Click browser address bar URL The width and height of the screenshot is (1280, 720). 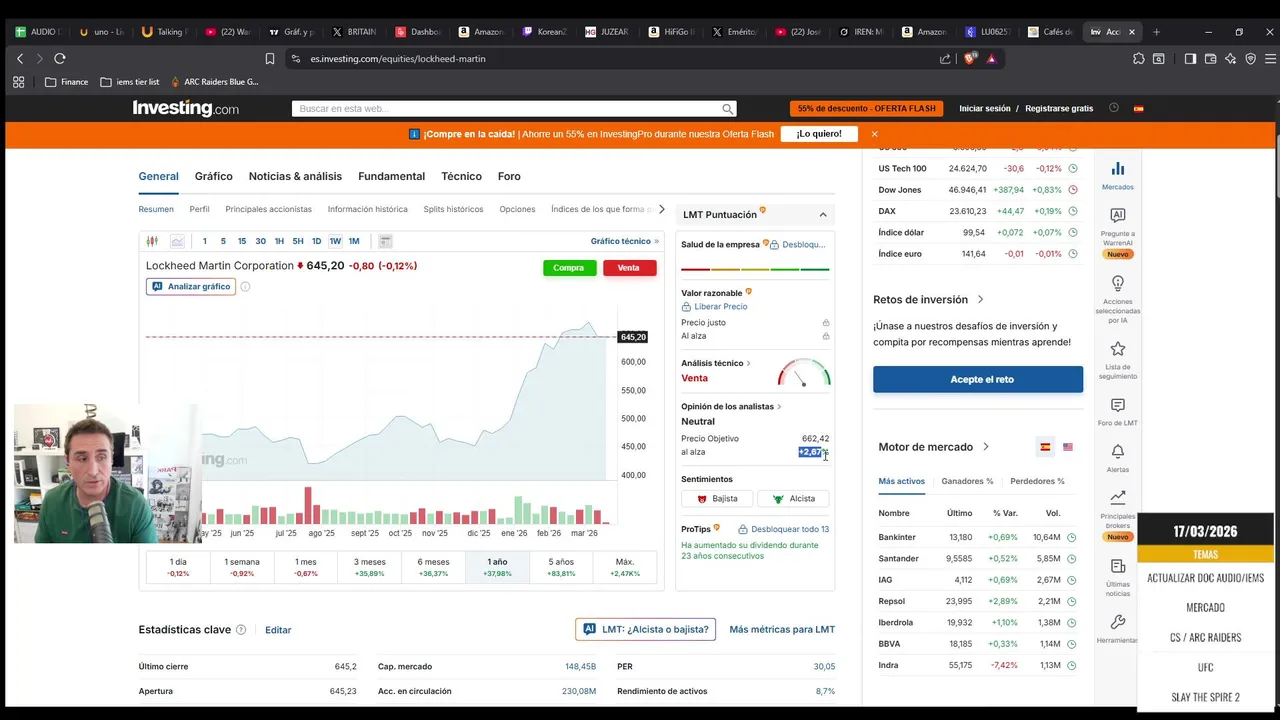coord(398,59)
